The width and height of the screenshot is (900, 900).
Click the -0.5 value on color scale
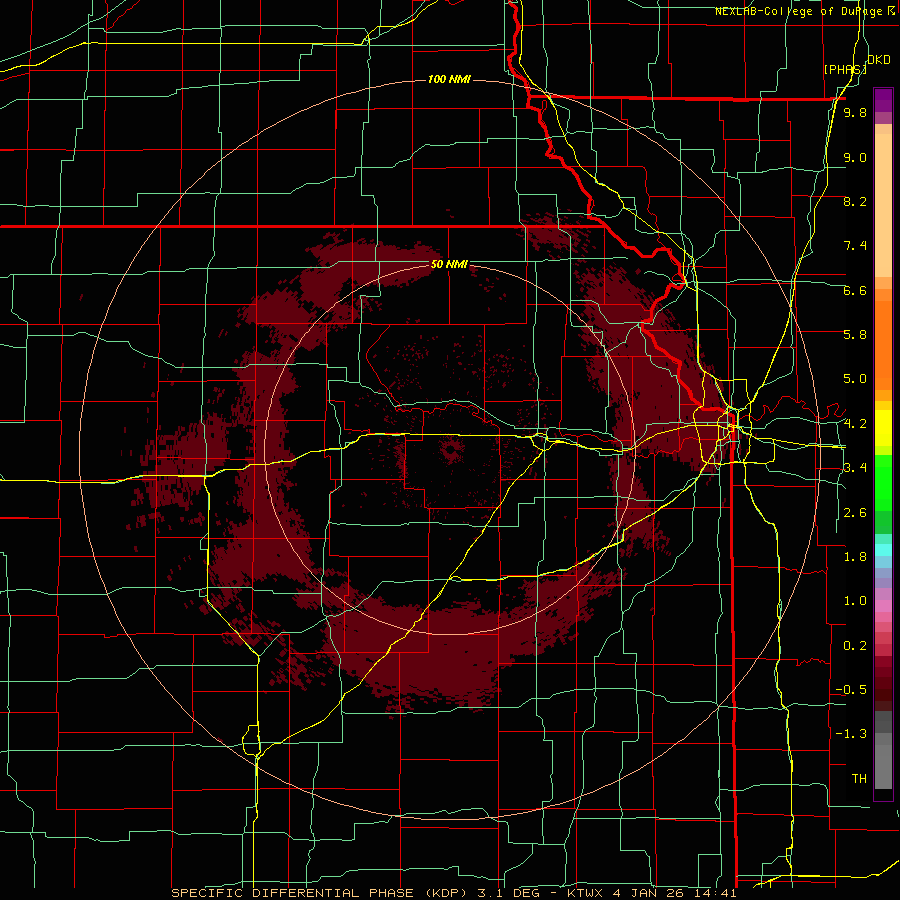851,690
